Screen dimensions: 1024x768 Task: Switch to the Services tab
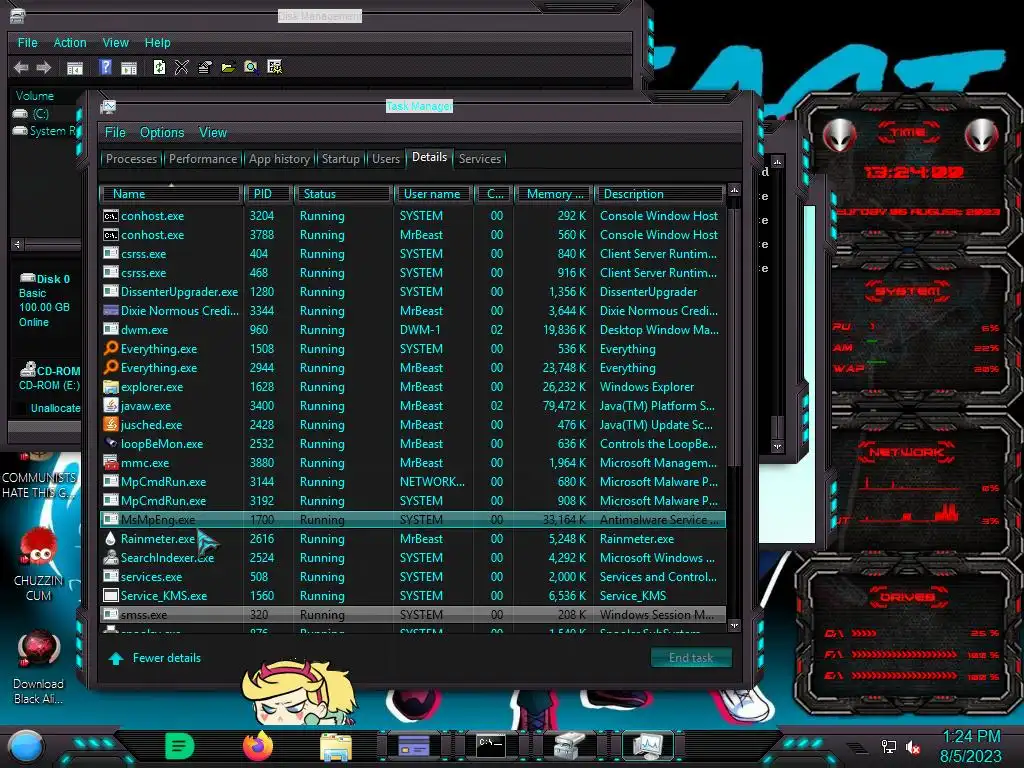pos(479,159)
